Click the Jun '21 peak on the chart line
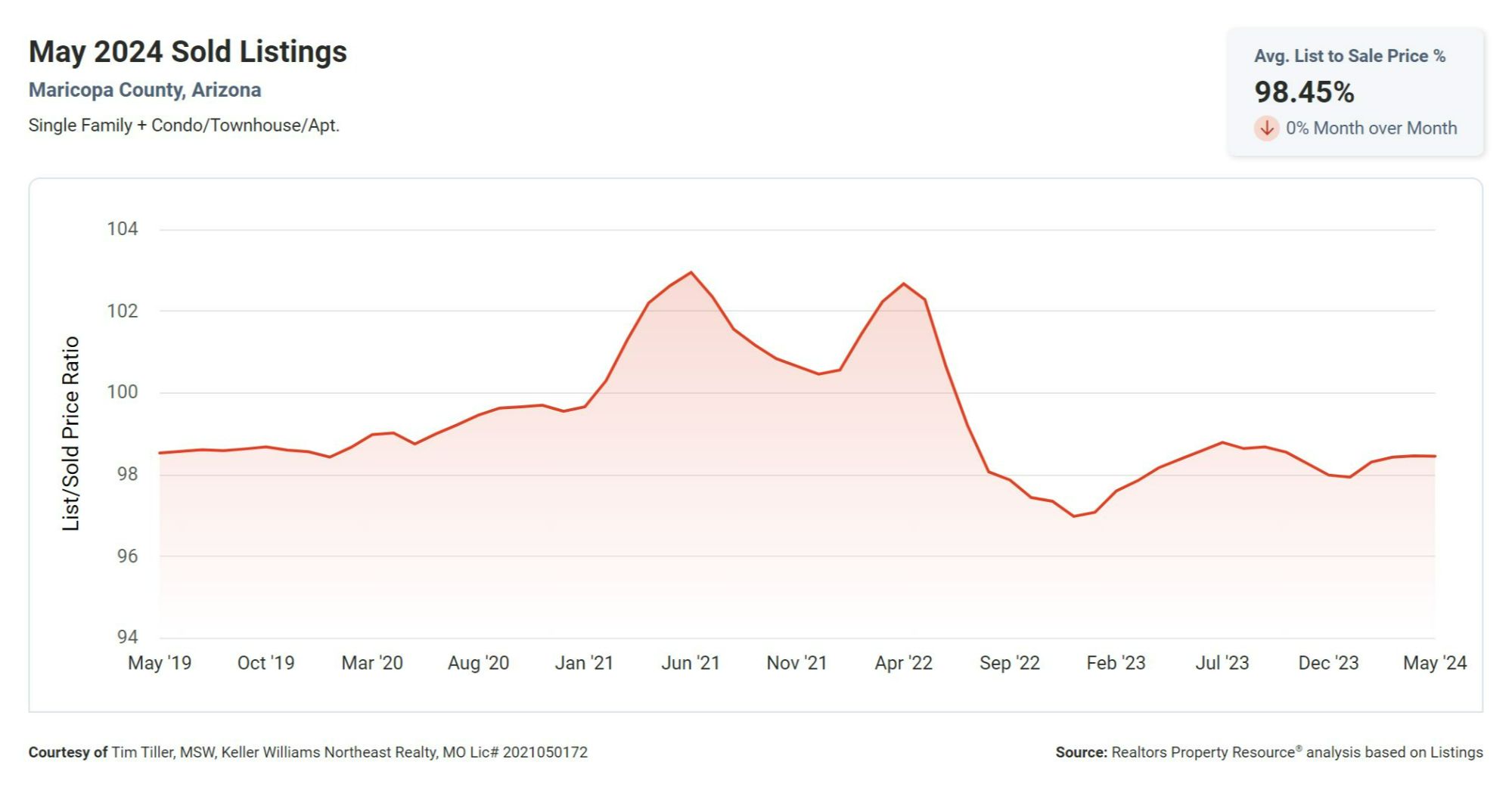The image size is (1512, 793). [x=691, y=272]
